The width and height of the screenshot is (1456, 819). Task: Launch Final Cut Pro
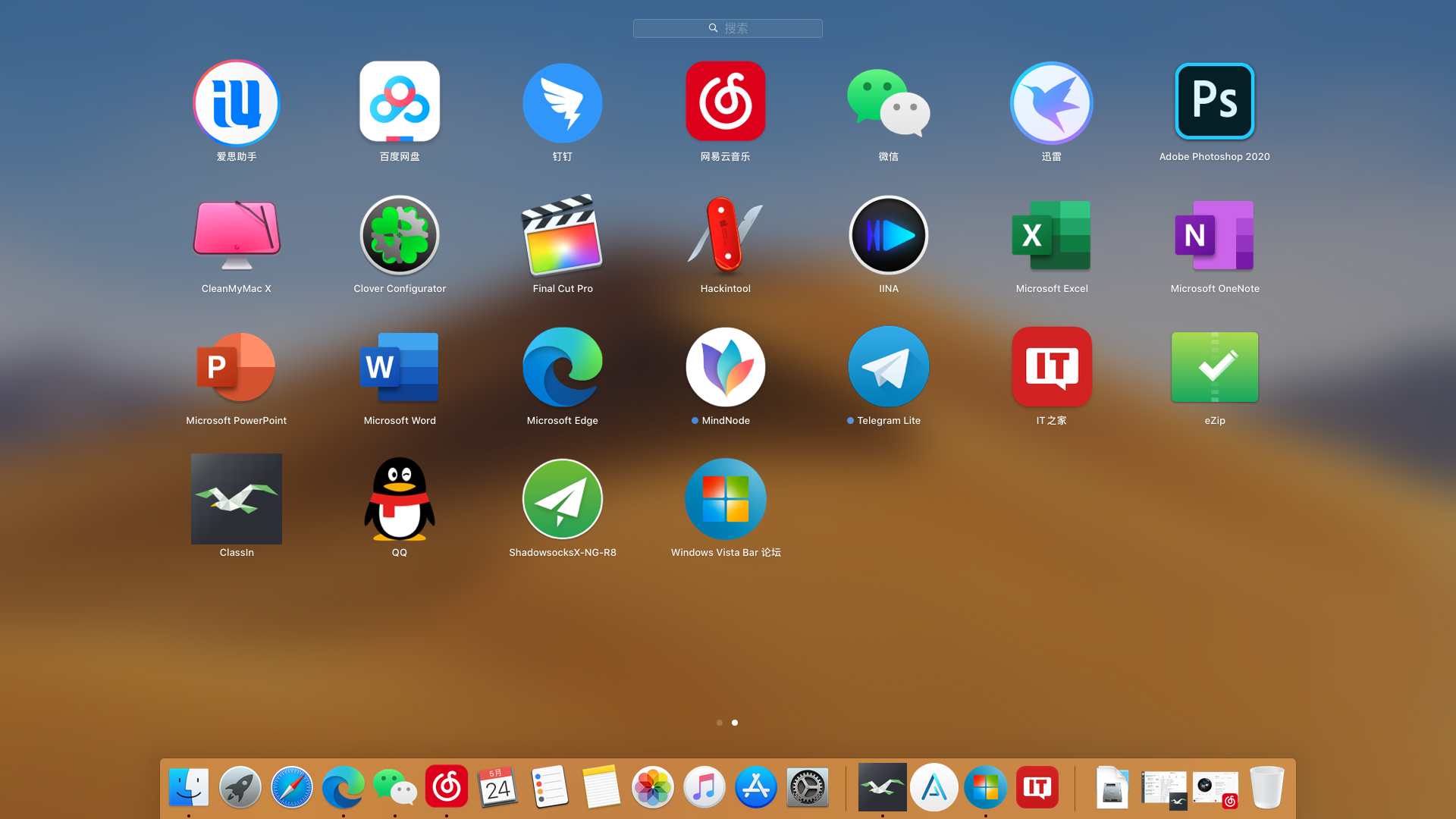tap(563, 234)
